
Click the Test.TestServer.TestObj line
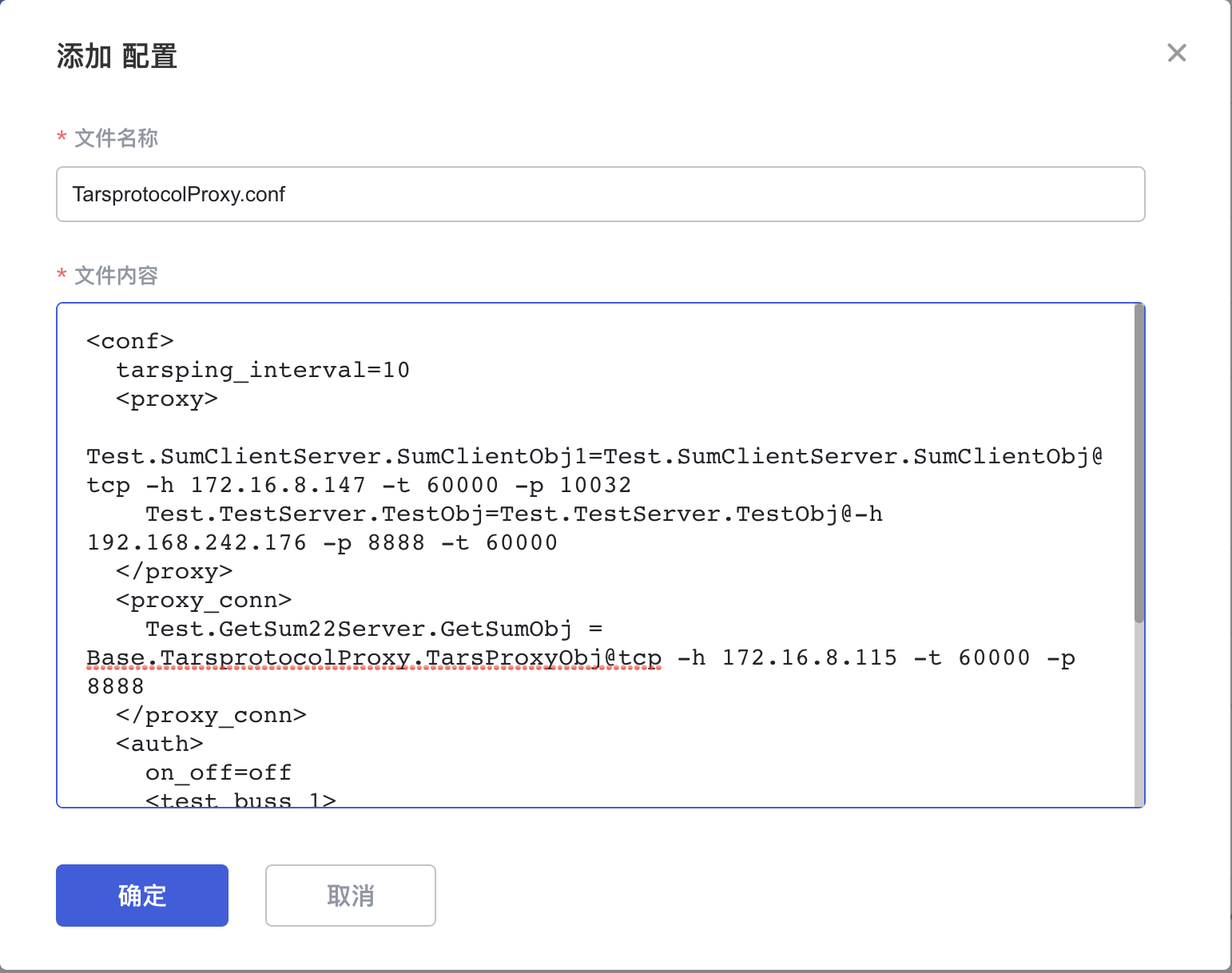514,514
